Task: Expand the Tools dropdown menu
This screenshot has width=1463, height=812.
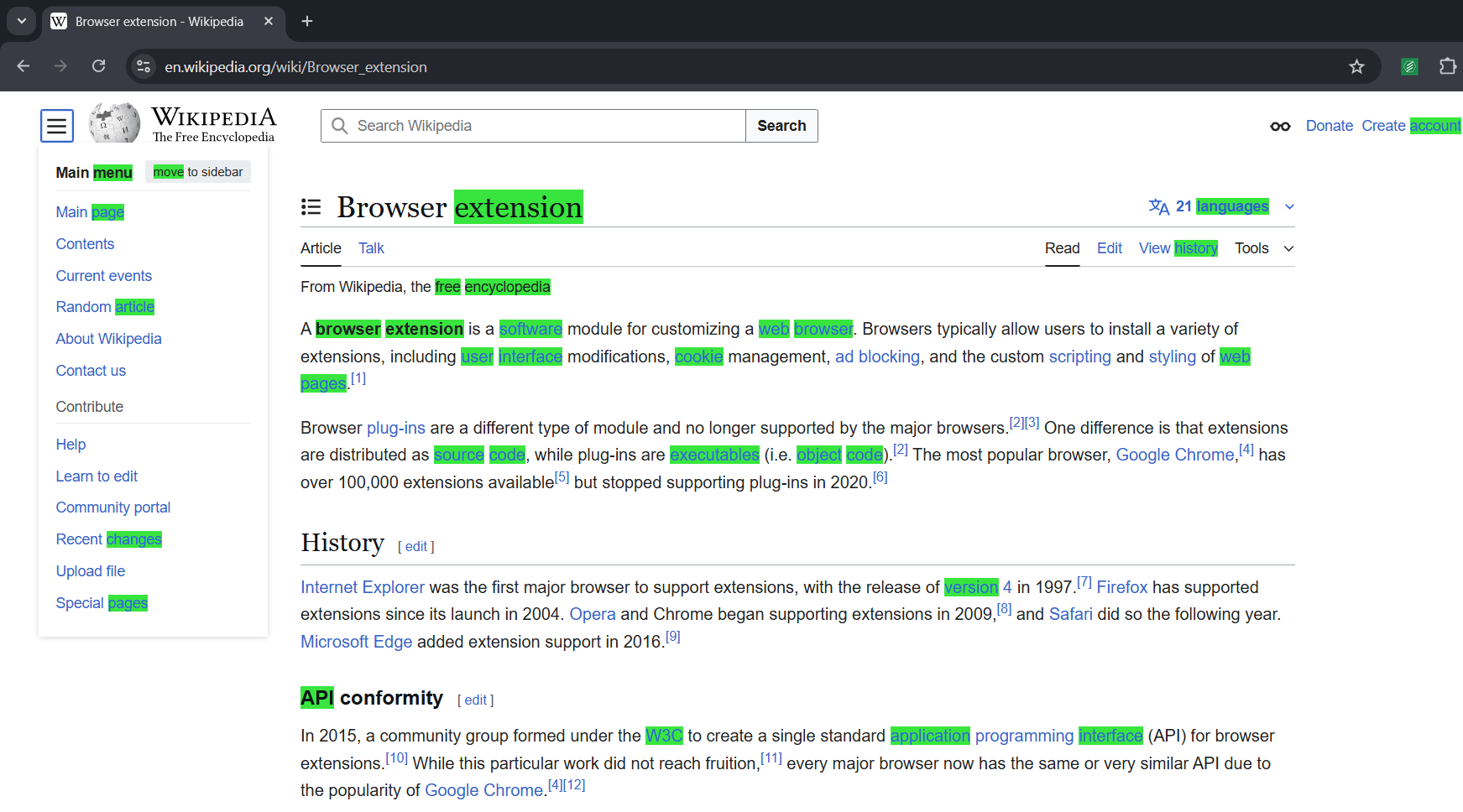Action: tap(1263, 248)
